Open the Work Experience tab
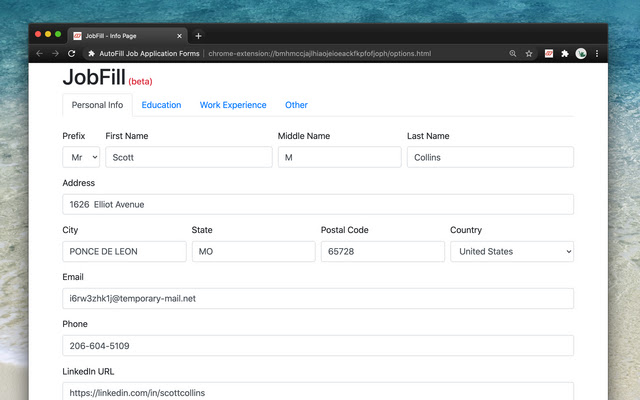This screenshot has width=640, height=400. (x=233, y=105)
